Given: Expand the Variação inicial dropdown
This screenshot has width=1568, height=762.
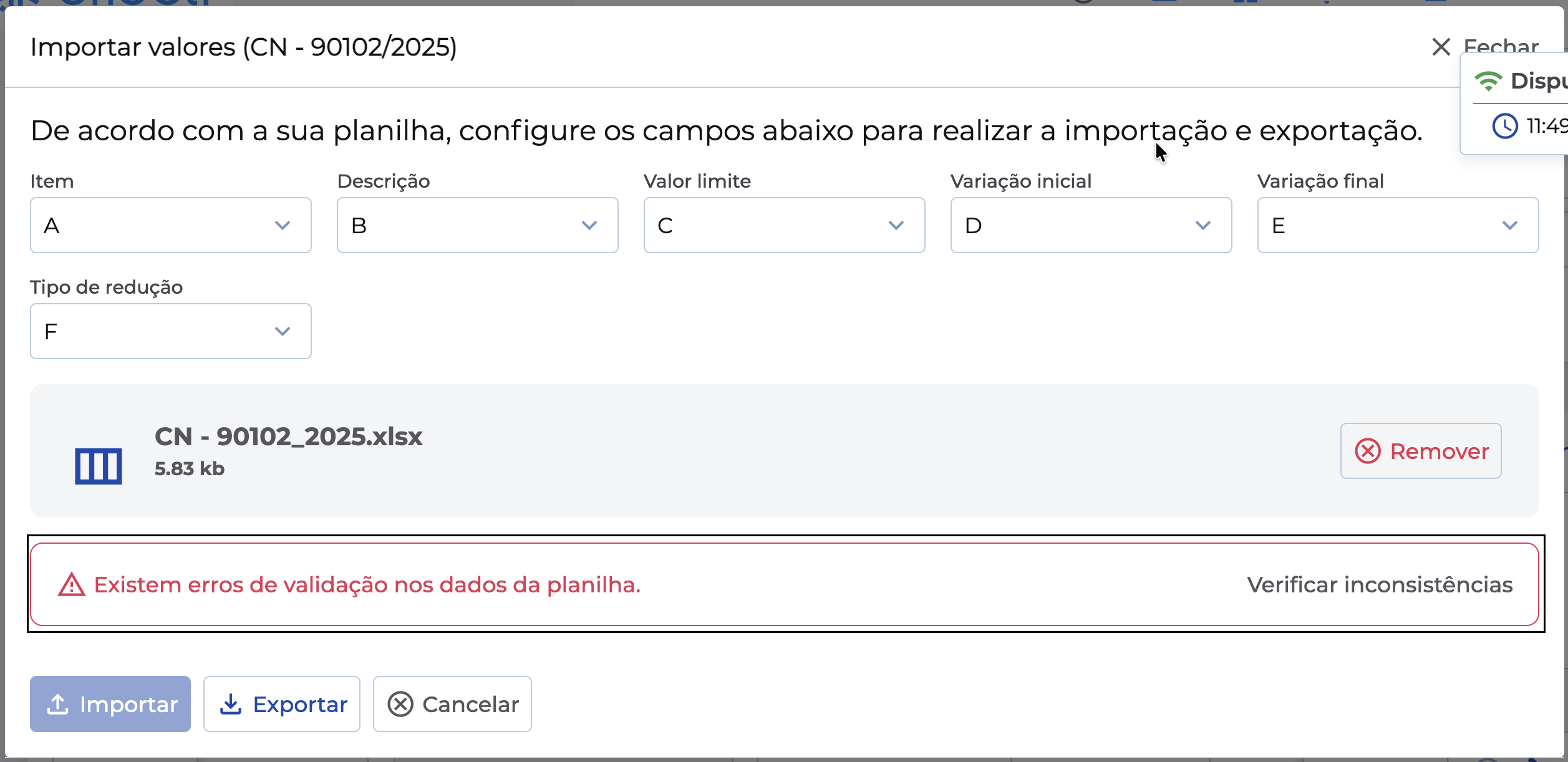Looking at the screenshot, I should 1091,225.
